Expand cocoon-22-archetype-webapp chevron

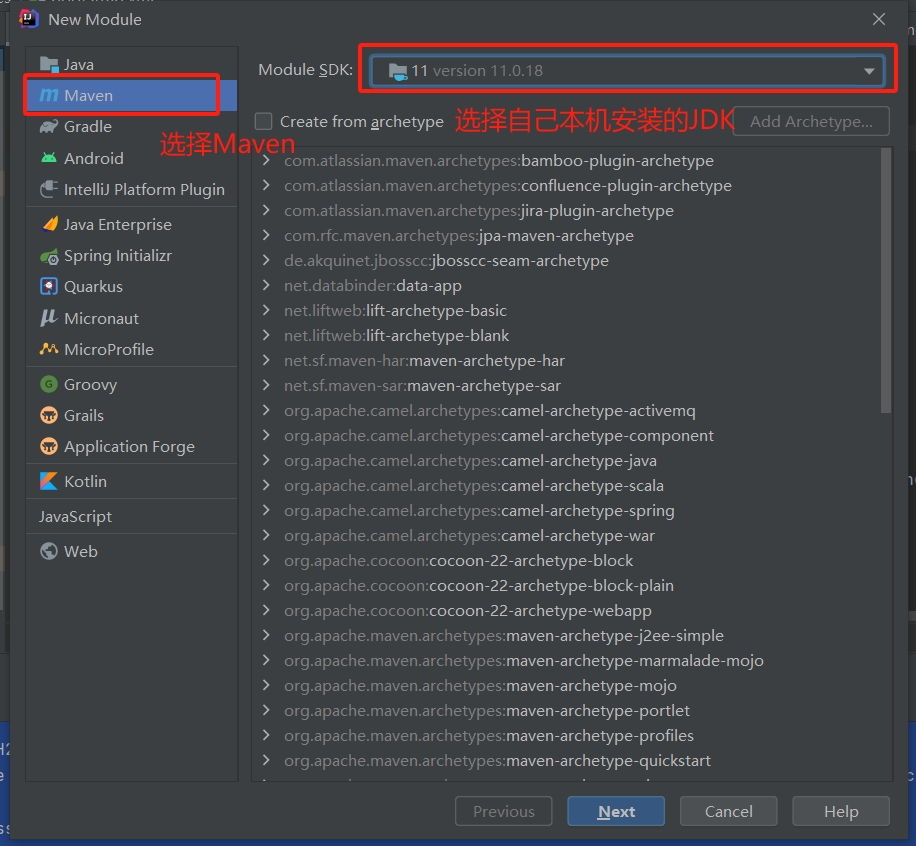pos(266,610)
